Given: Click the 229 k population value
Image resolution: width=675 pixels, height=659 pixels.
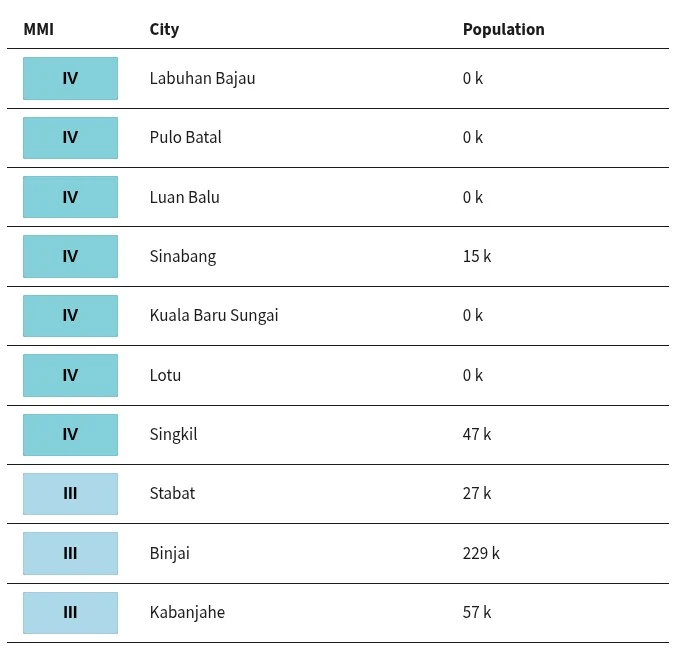Looking at the screenshot, I should (x=481, y=554).
